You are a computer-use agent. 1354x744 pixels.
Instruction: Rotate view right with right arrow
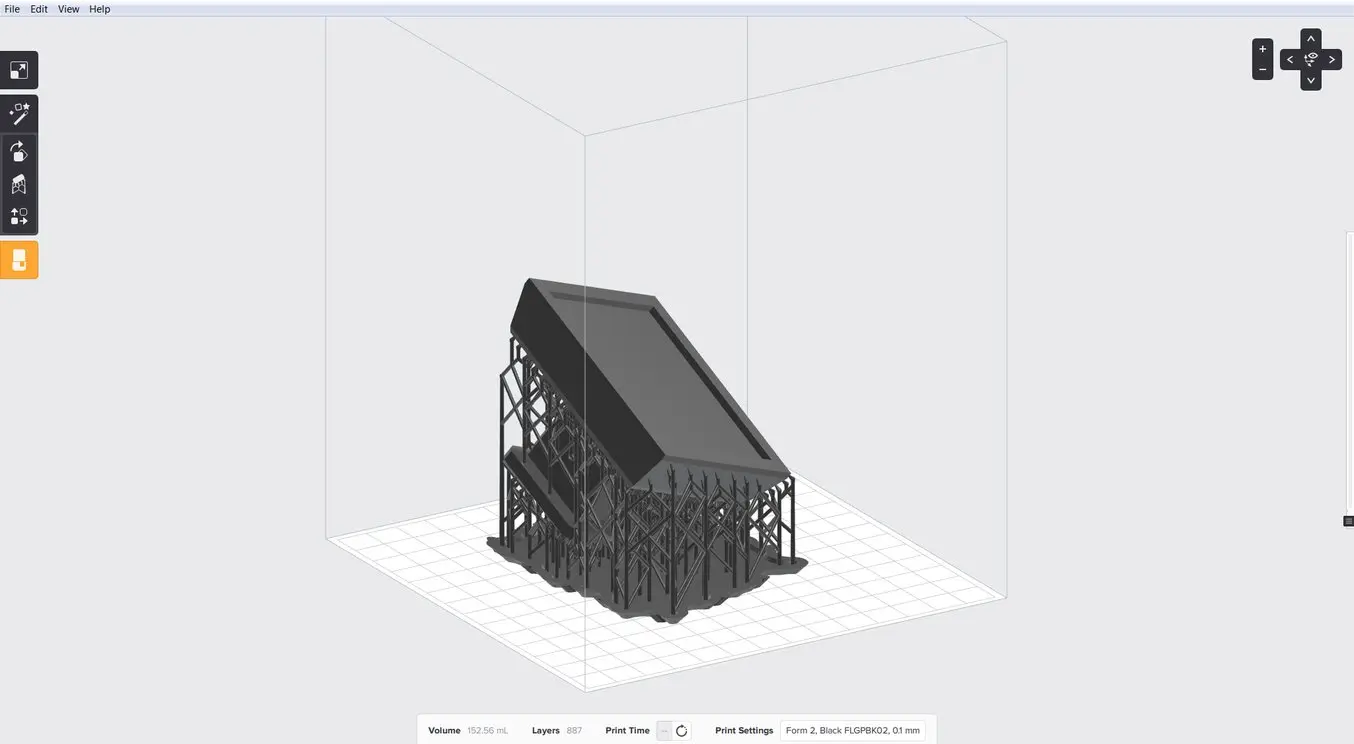click(x=1331, y=60)
